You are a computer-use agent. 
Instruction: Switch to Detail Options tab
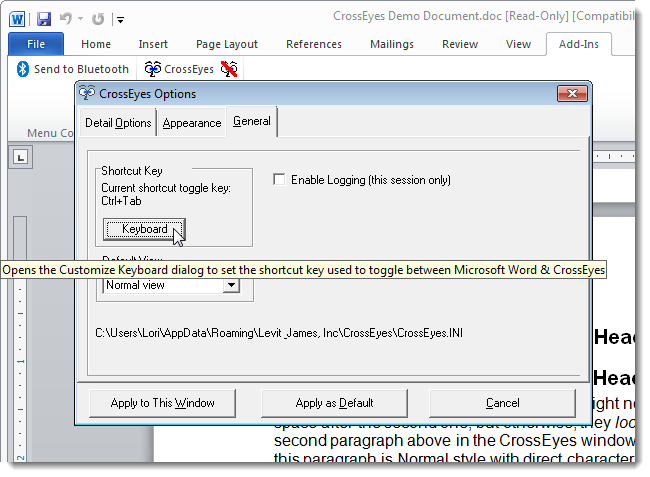click(118, 123)
